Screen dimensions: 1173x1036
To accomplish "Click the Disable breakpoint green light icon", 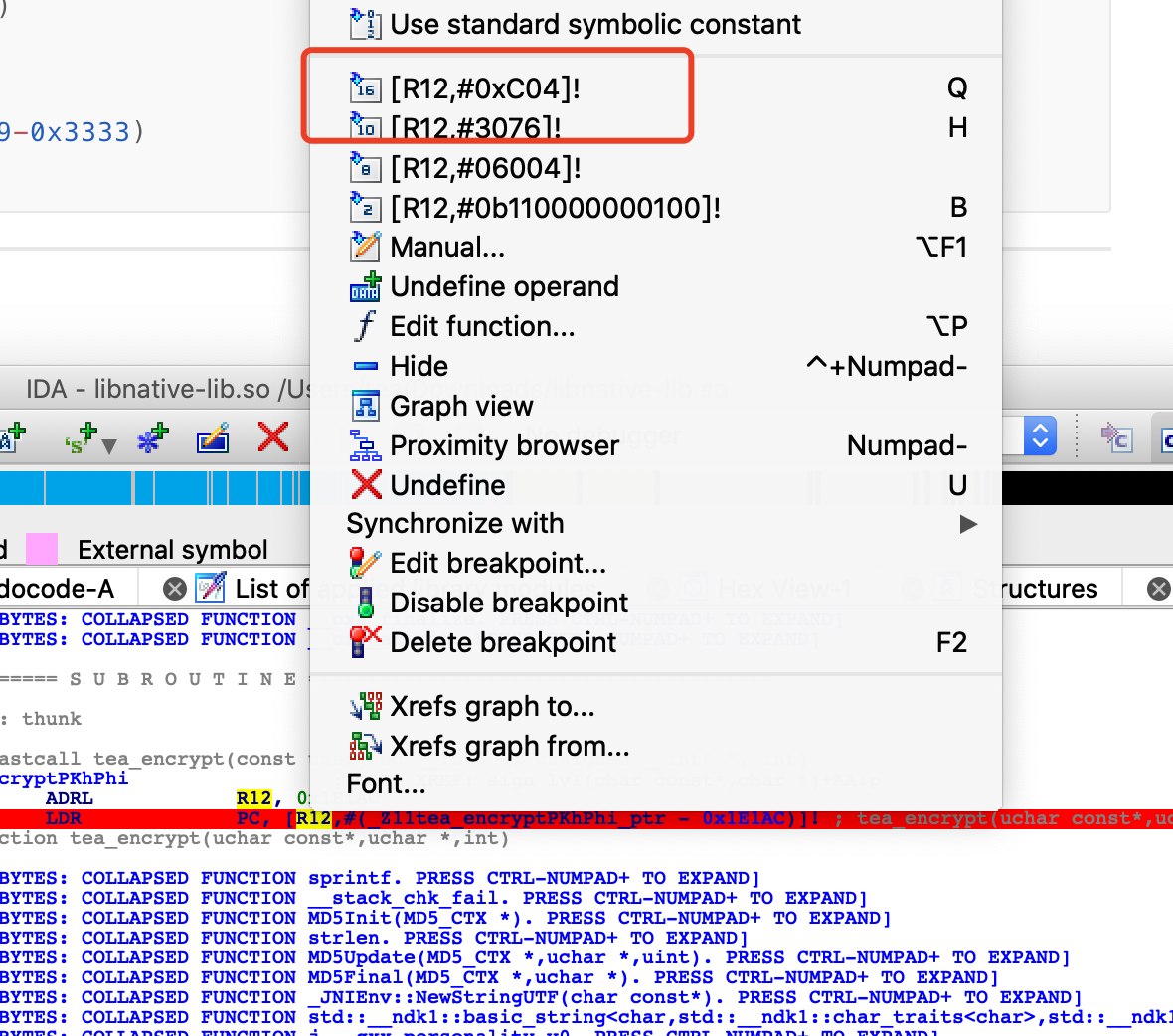I will tap(366, 603).
